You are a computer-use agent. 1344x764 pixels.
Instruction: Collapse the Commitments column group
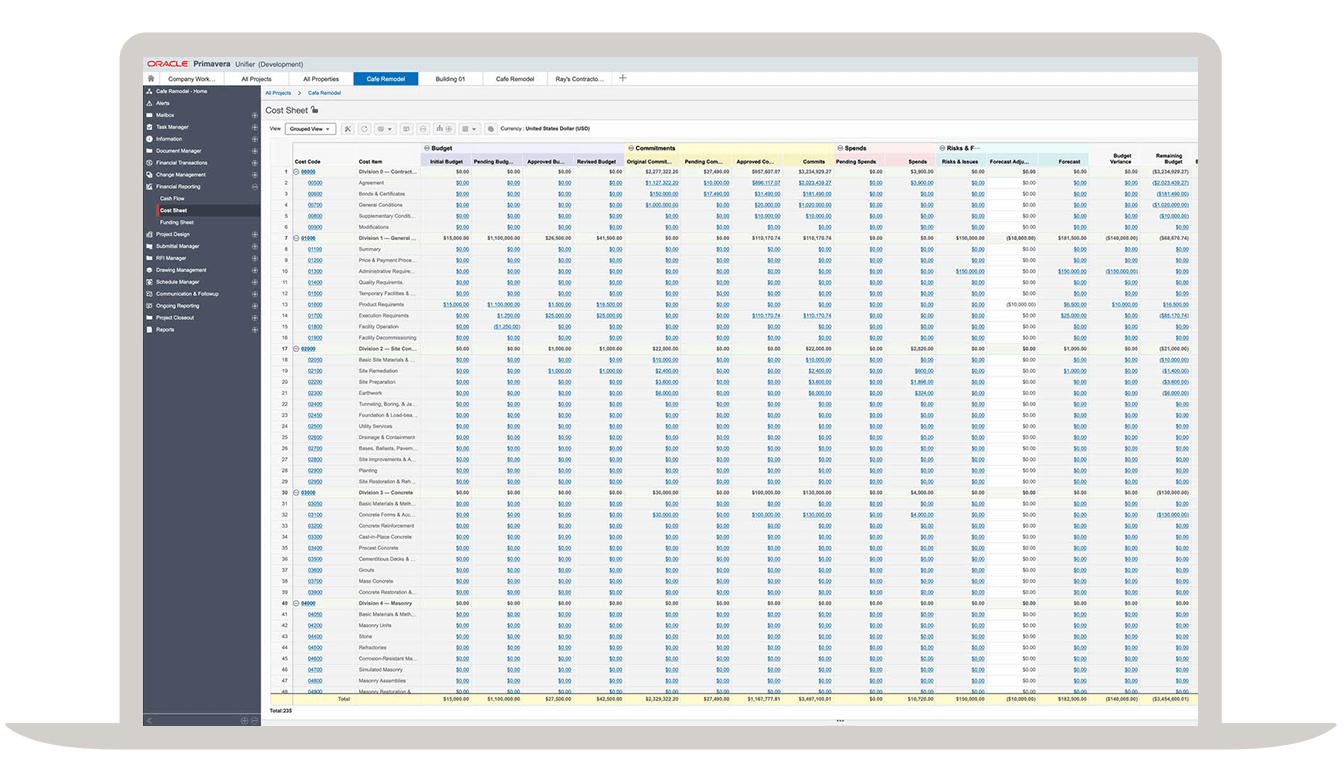tap(631, 148)
